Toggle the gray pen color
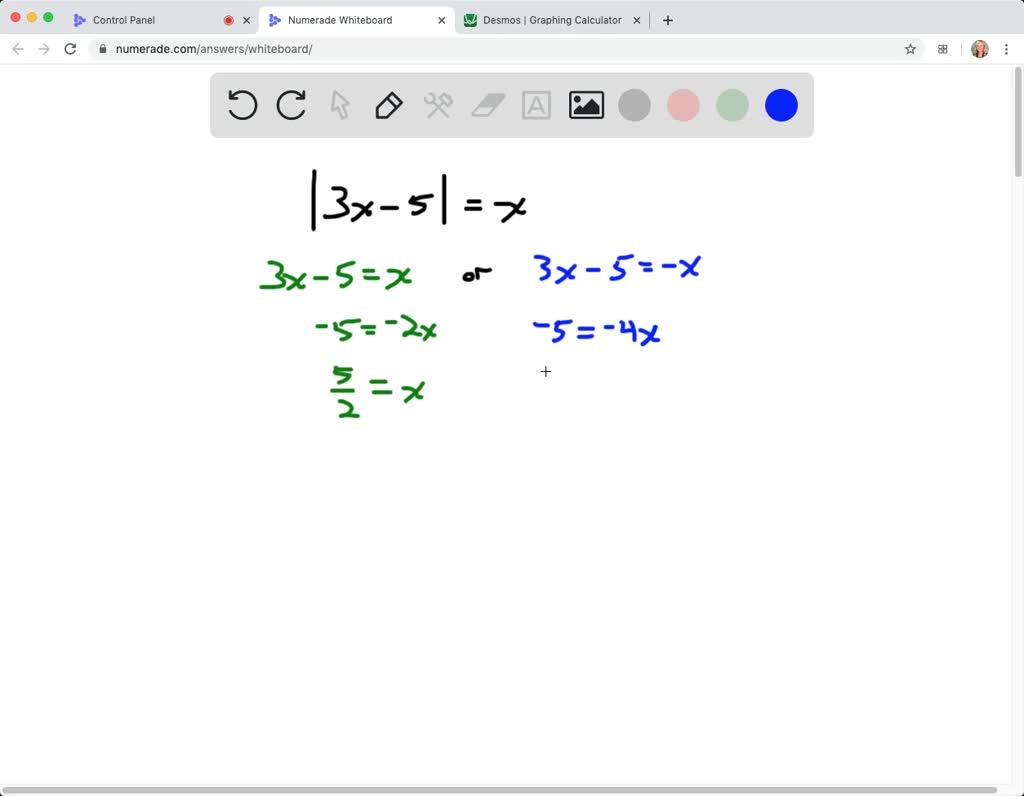This screenshot has width=1024, height=796. (634, 104)
